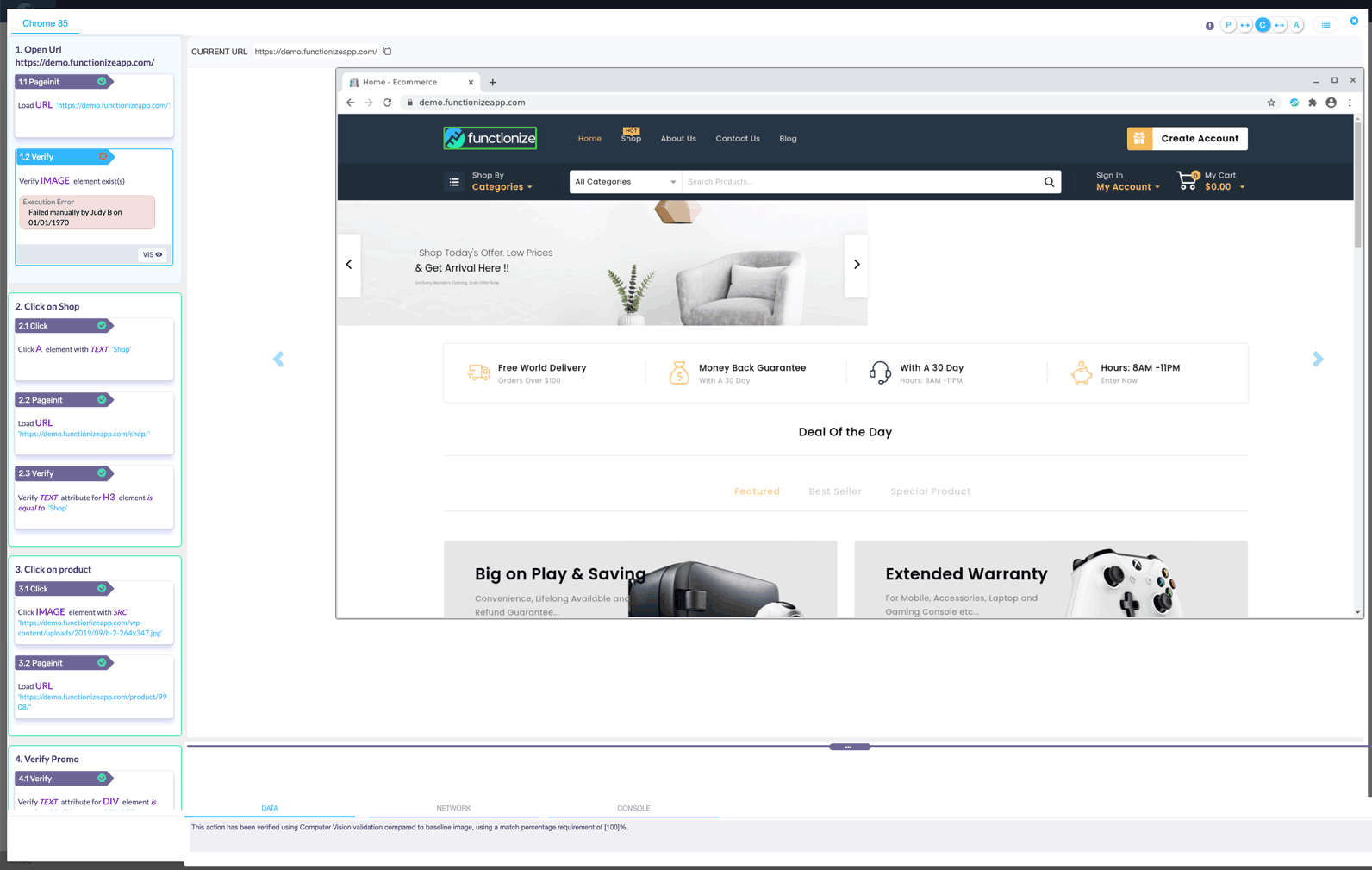Viewport: 1372px width, 870px height.
Task: Open the All Categories combo box
Action: (626, 182)
